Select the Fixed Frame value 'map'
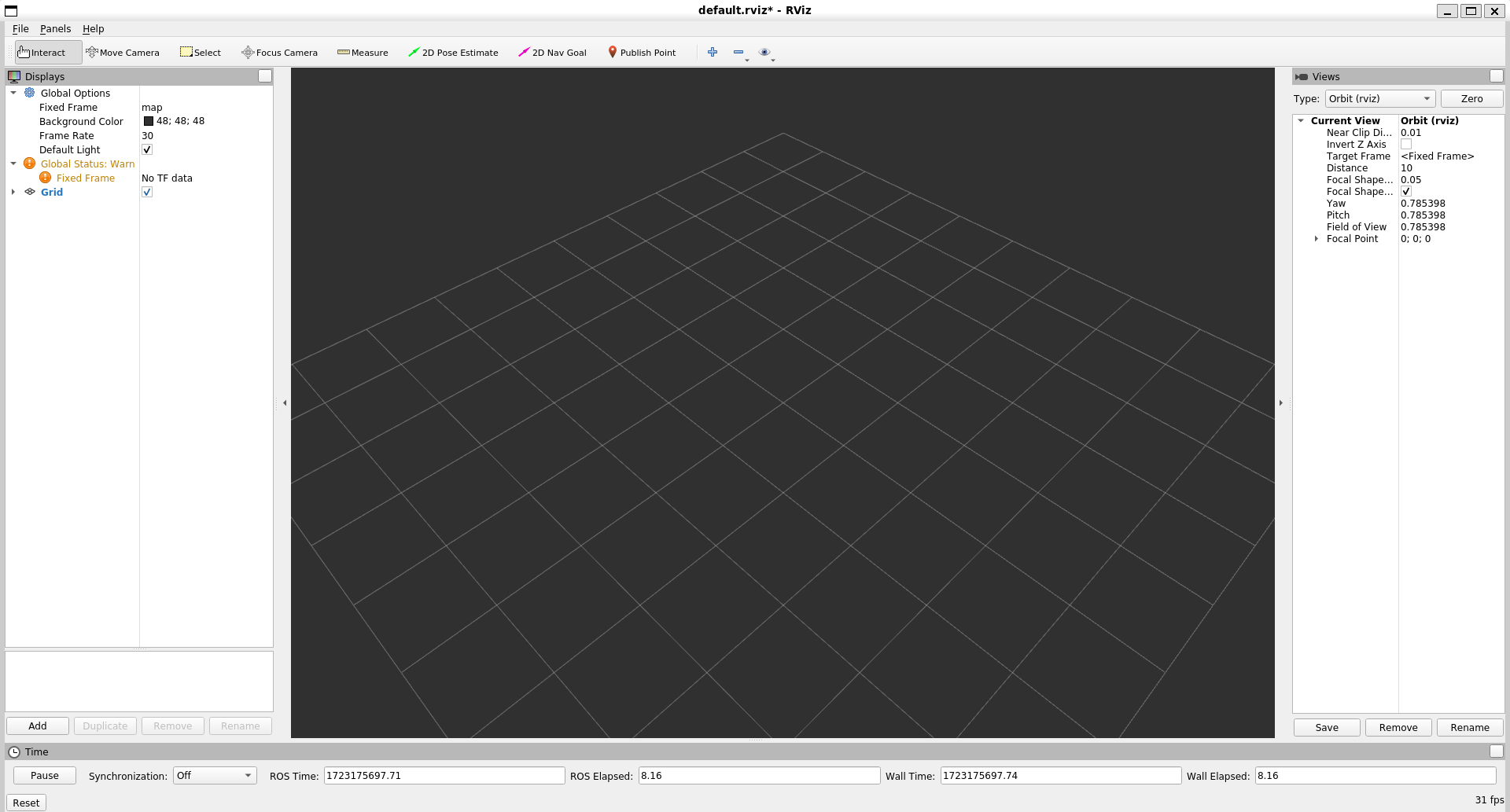 click(152, 108)
